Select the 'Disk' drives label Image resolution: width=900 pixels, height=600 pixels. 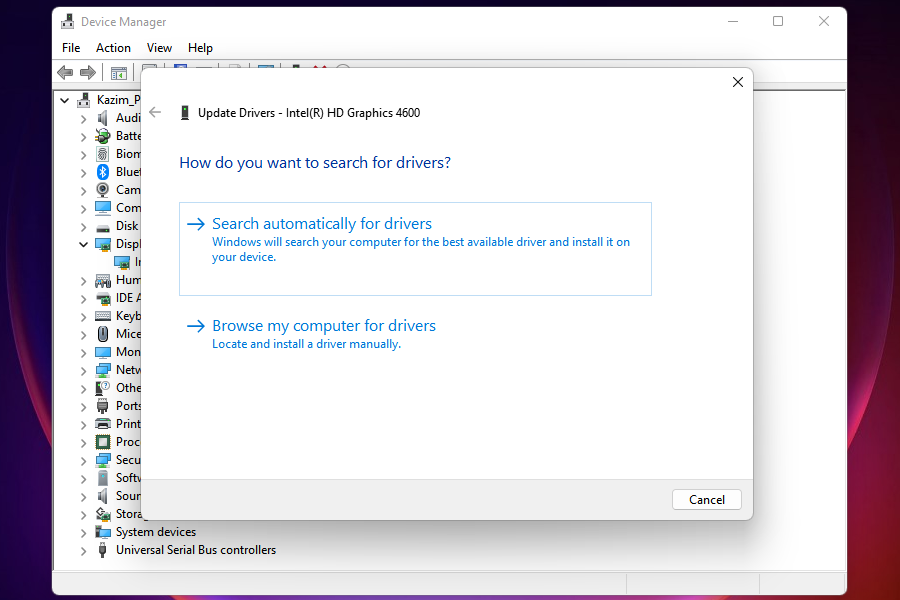[x=127, y=226]
